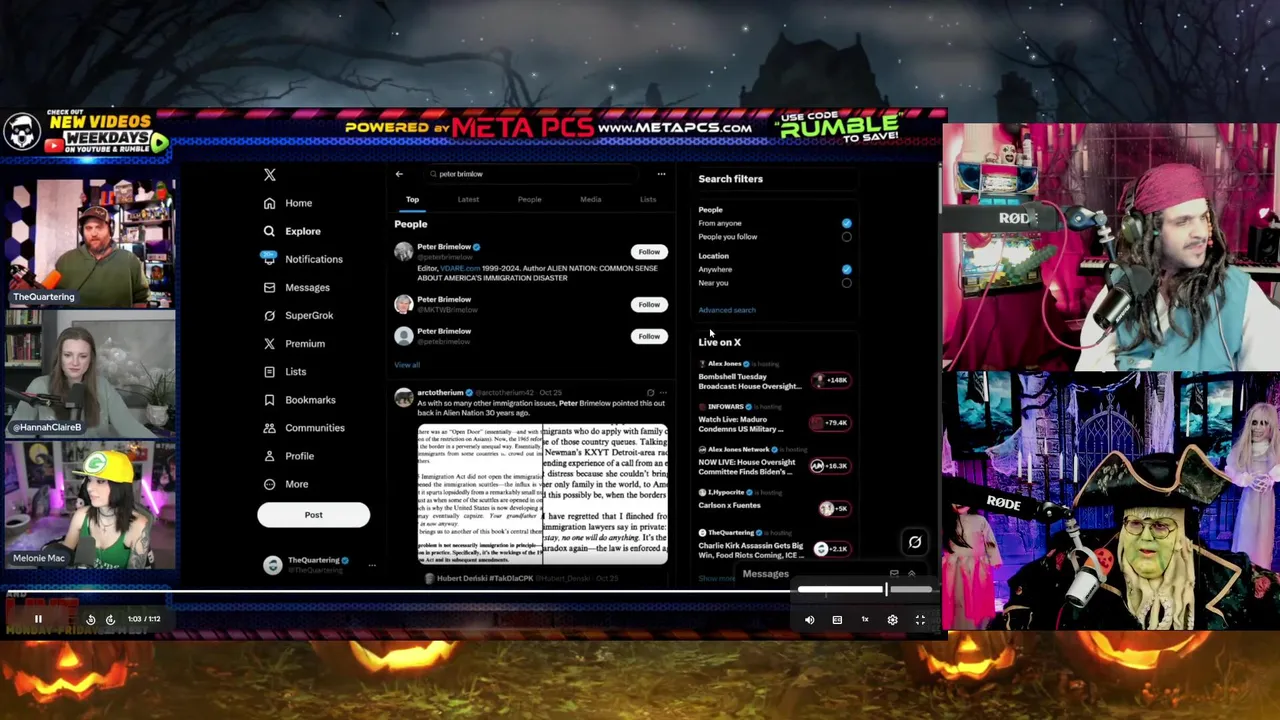Follow Peter Brimelow @peterbrimelow

[x=649, y=252]
